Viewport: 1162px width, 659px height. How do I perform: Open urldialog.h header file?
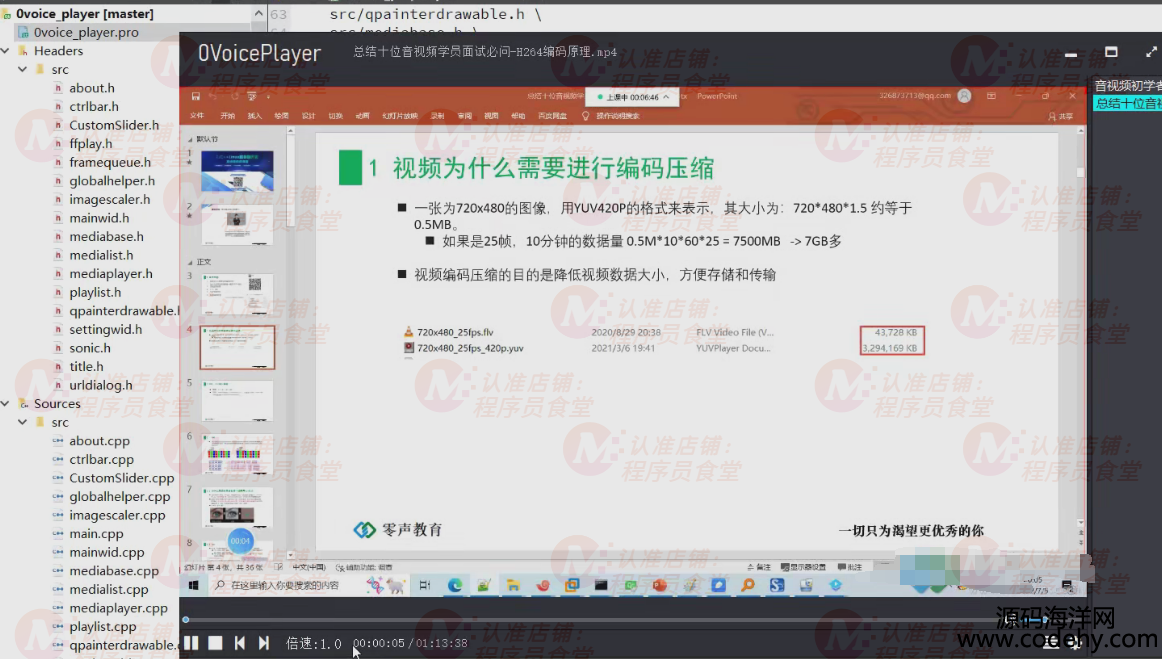[x=101, y=385]
